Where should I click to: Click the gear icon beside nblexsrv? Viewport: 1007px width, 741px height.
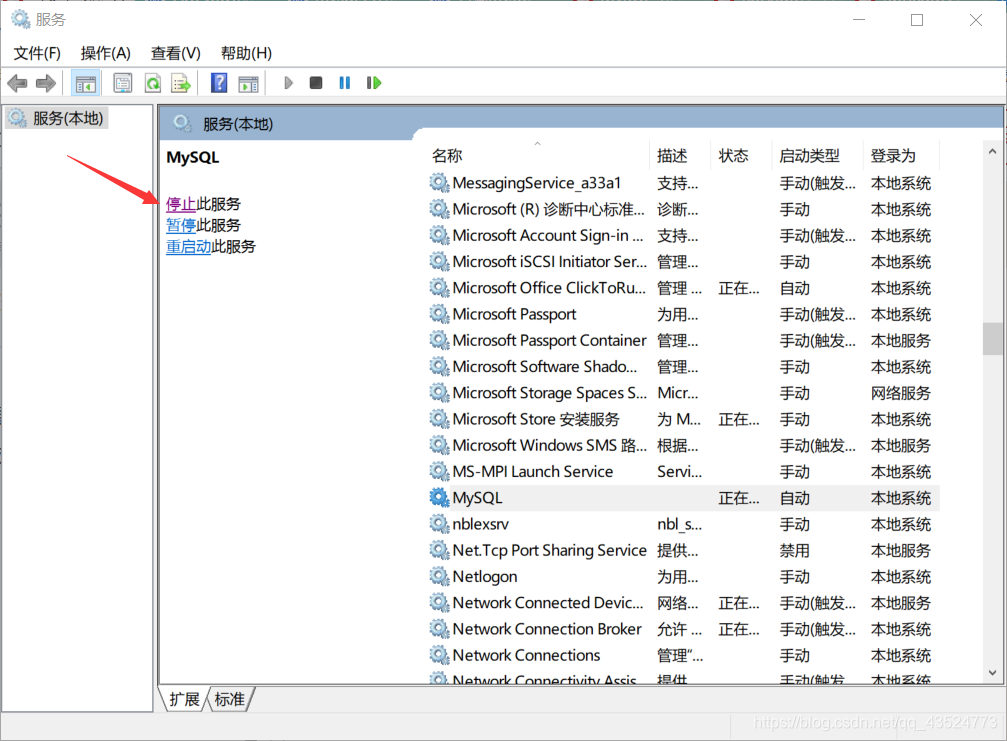[439, 524]
